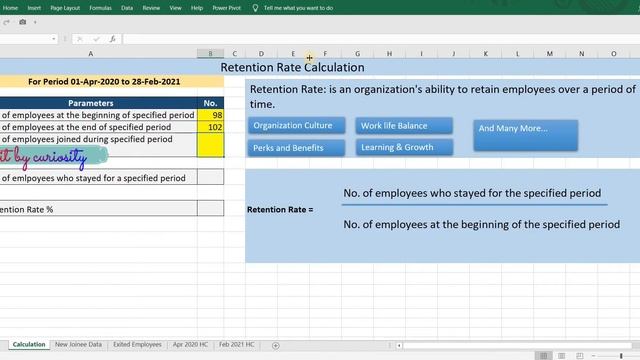The width and height of the screenshot is (640, 360).
Task: Add a new sheet with the plus icon
Action: point(276,346)
